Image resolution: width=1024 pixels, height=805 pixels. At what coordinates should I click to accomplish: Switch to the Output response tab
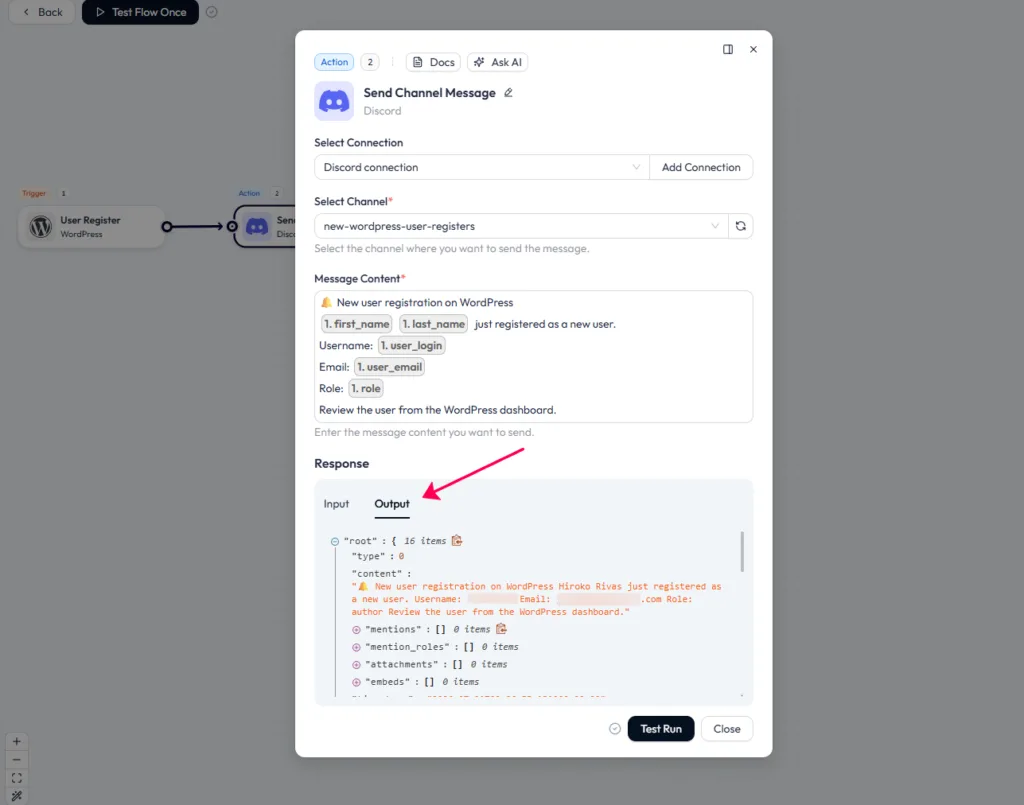coord(392,504)
